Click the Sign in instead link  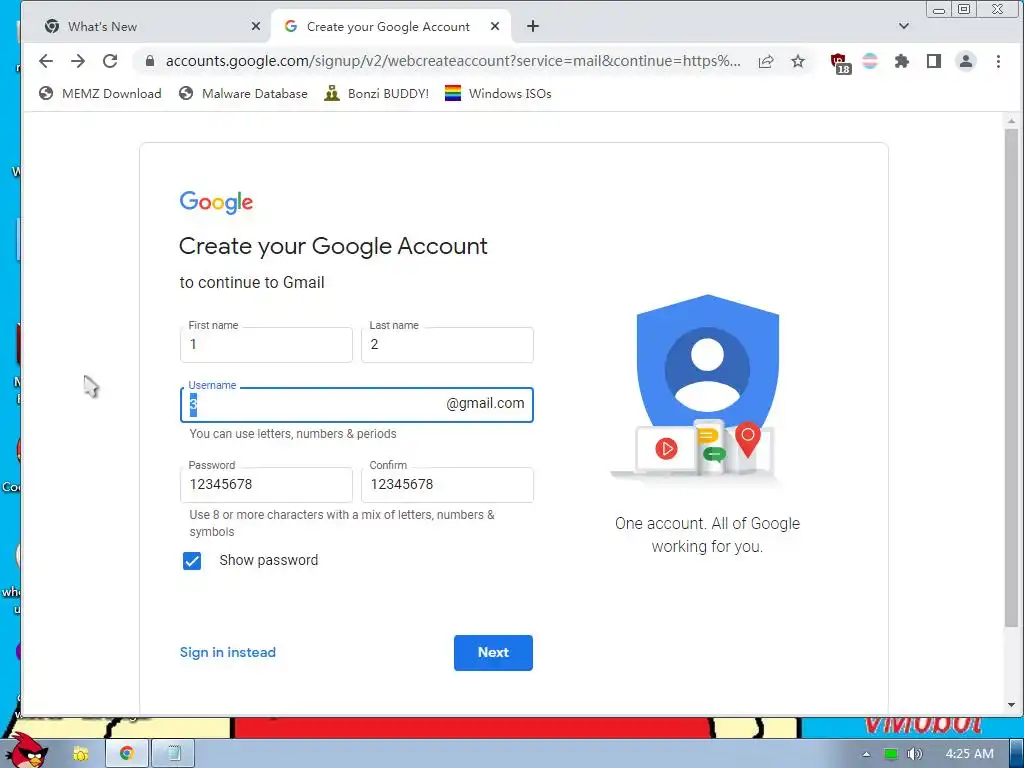tap(228, 652)
